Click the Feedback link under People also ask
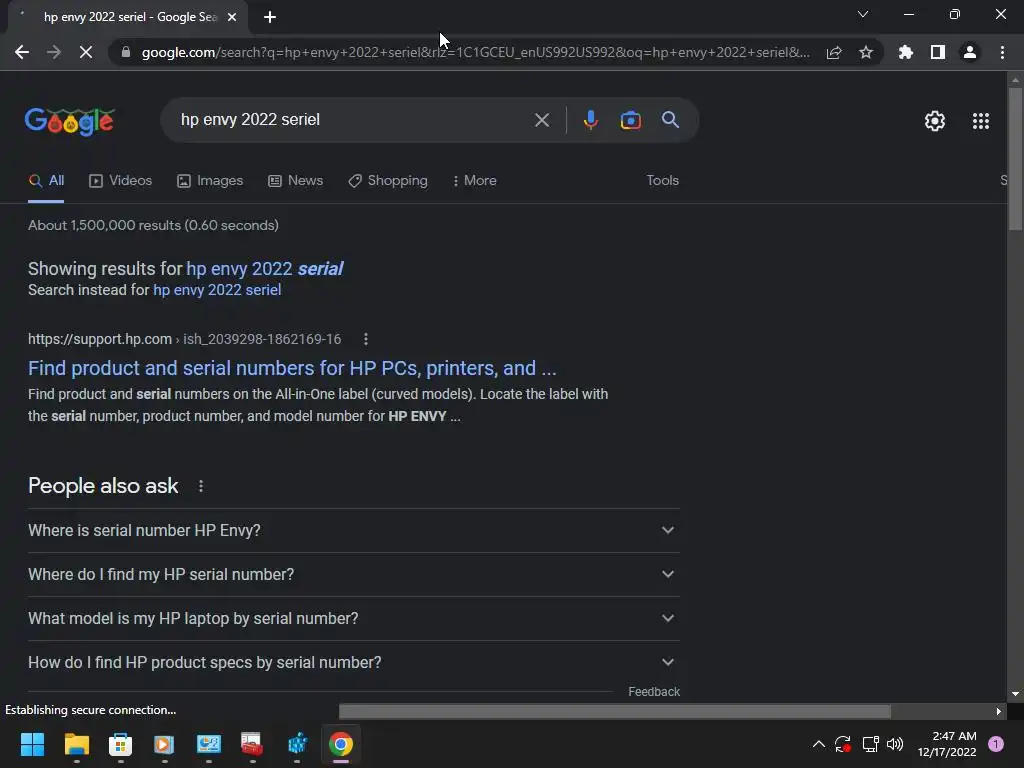 (654, 692)
